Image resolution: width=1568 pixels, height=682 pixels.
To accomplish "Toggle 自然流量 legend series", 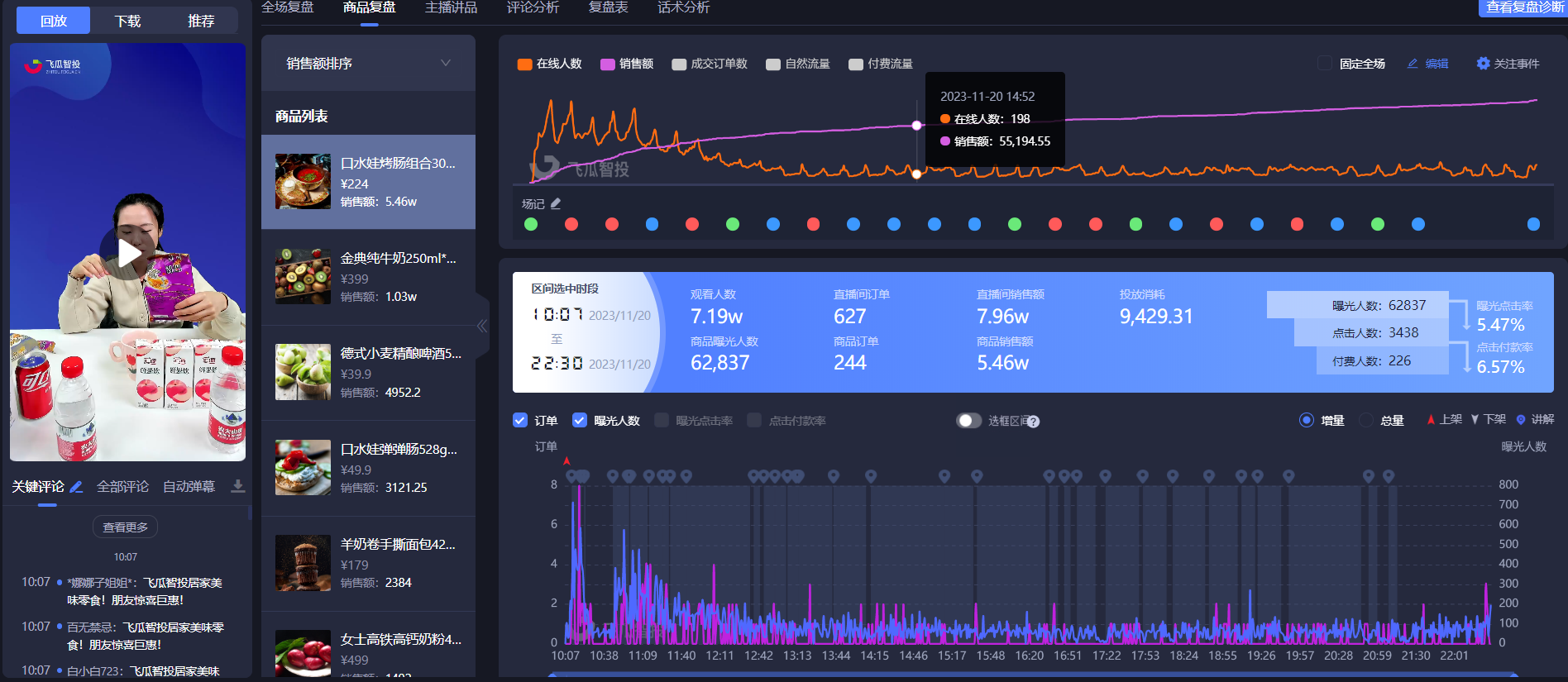I will click(797, 64).
